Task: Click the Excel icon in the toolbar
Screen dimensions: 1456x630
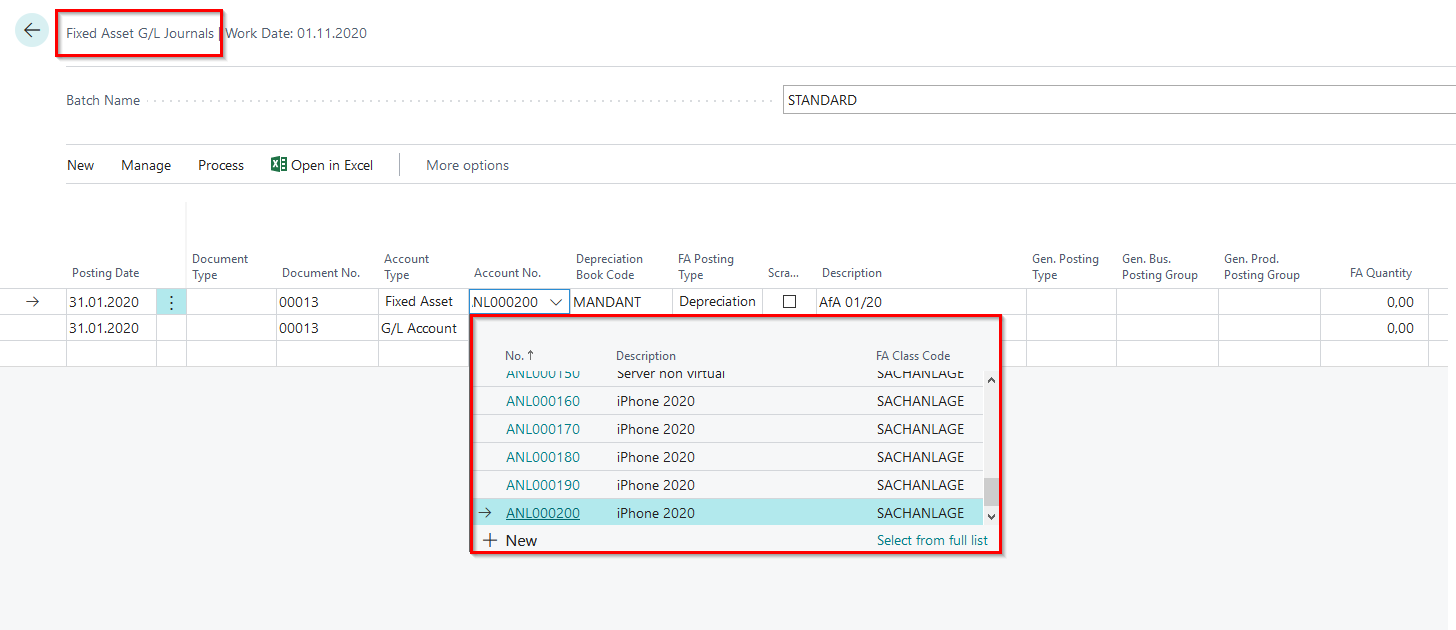Action: (x=279, y=165)
